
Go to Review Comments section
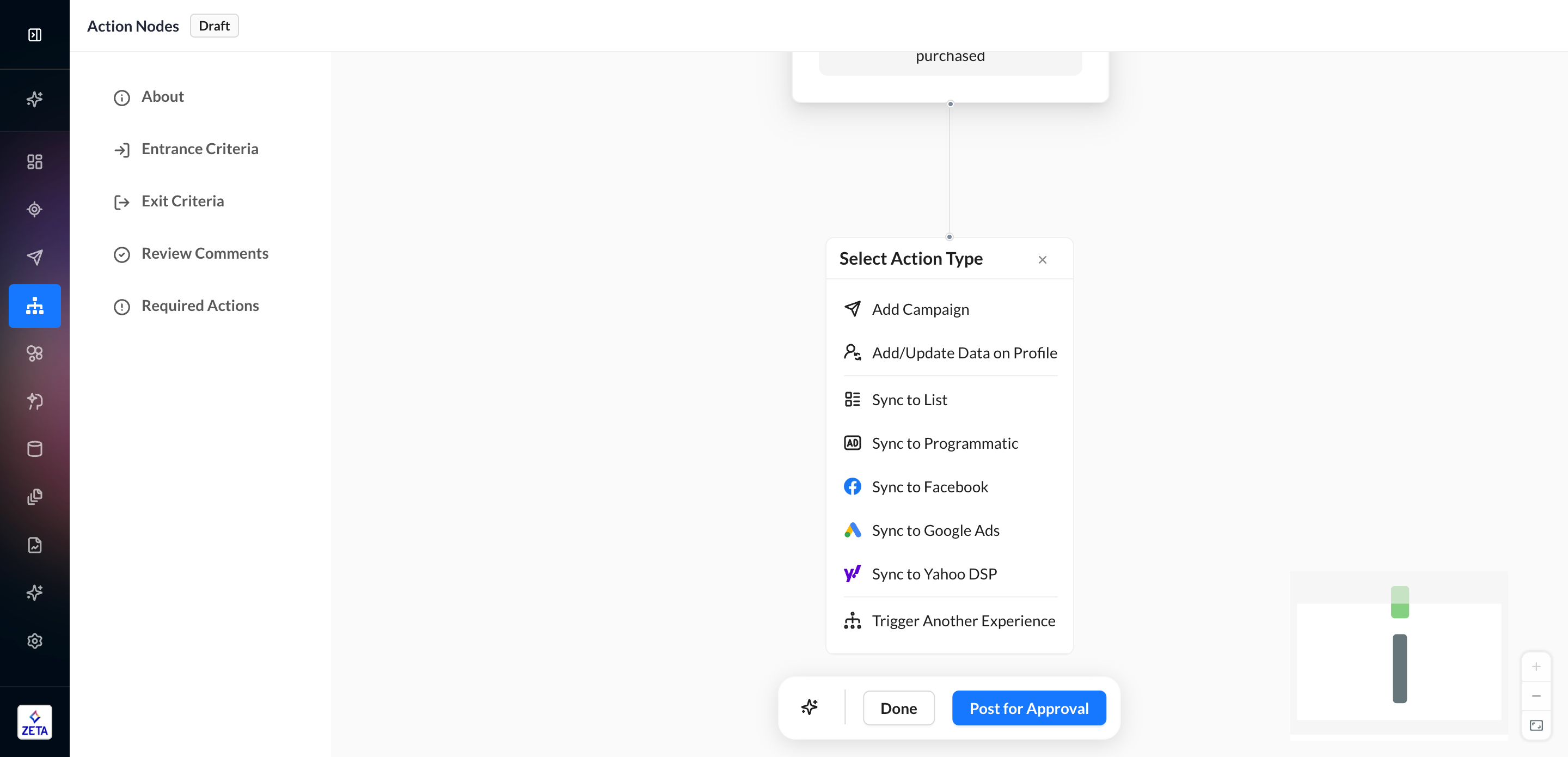point(205,253)
